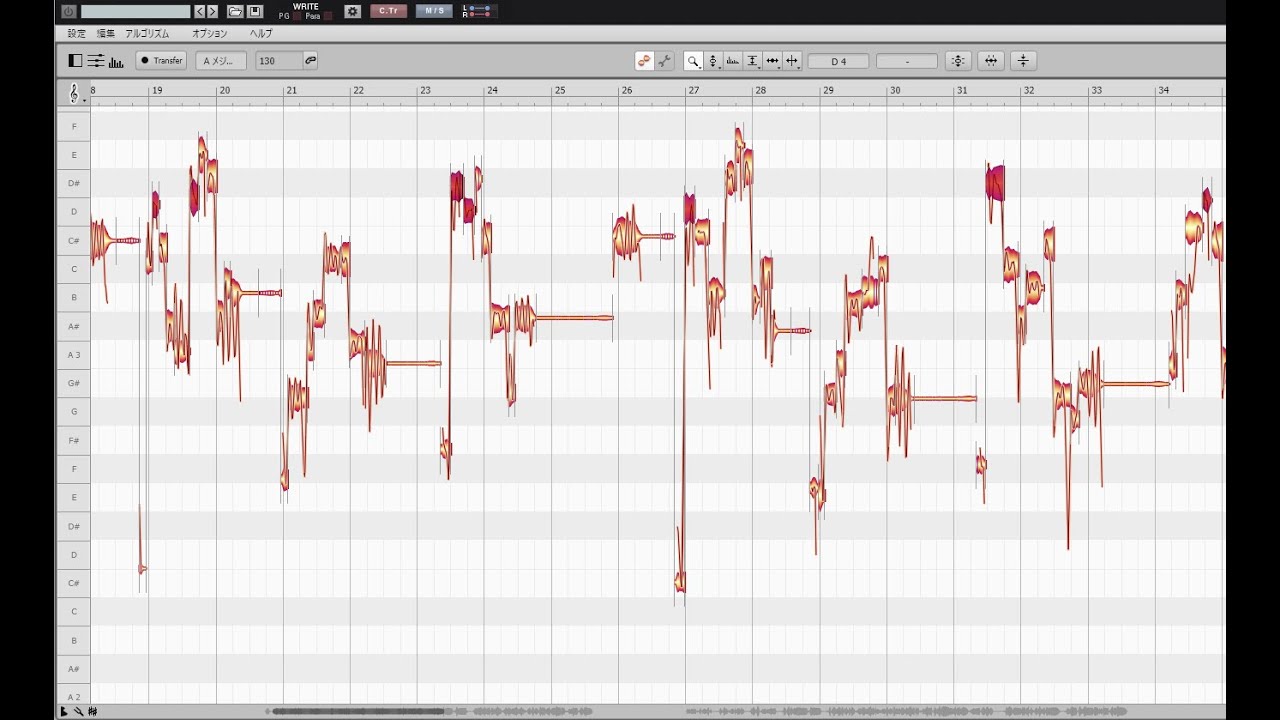The height and width of the screenshot is (720, 1280).
Task: Select the note assignment wrench icon
Action: coord(665,61)
